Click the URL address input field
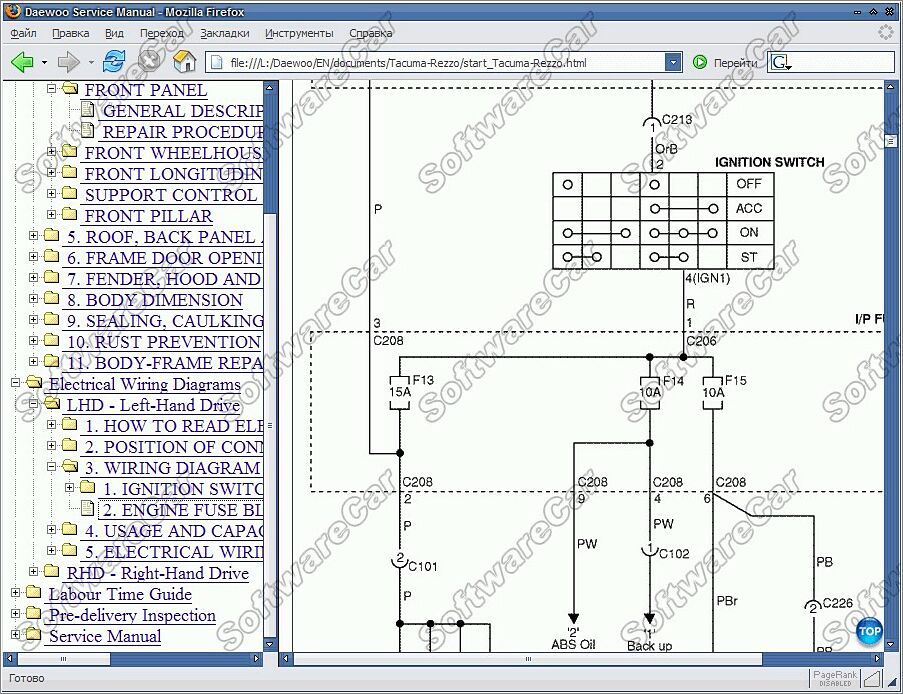Image resolution: width=903 pixels, height=694 pixels. click(x=440, y=63)
